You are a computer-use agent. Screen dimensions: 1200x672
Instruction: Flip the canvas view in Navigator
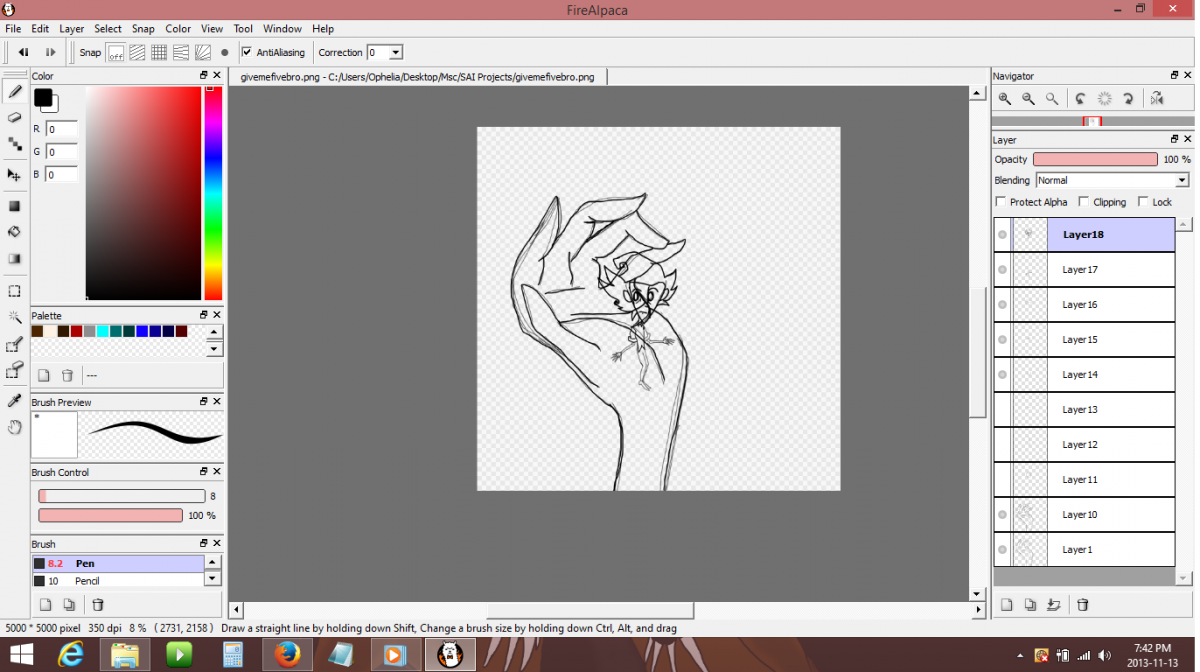pos(1157,99)
